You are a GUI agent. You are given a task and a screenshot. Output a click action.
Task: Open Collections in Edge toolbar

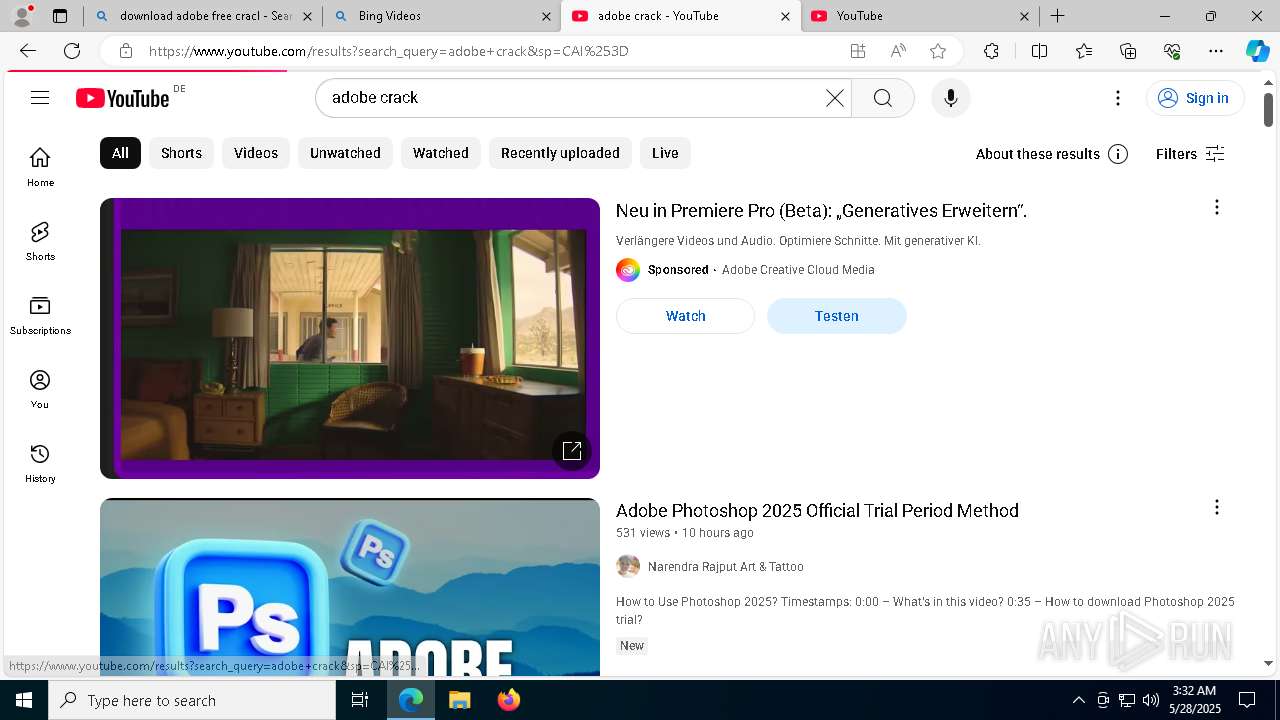[1128, 51]
